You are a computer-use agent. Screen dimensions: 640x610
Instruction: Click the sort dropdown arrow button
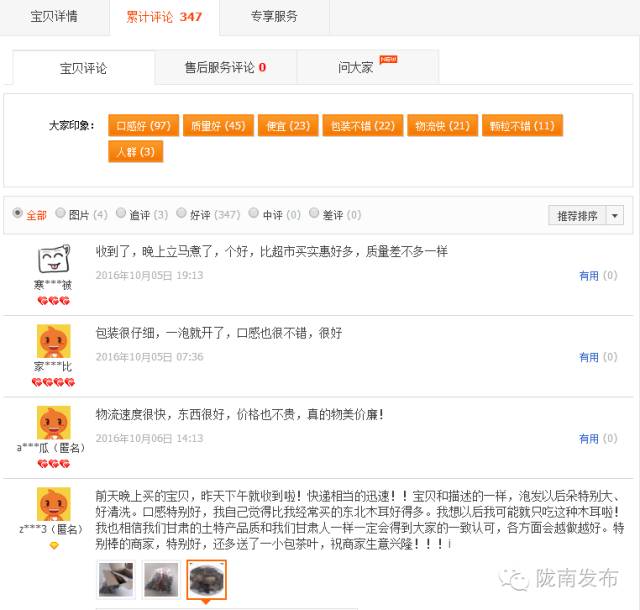click(x=614, y=216)
